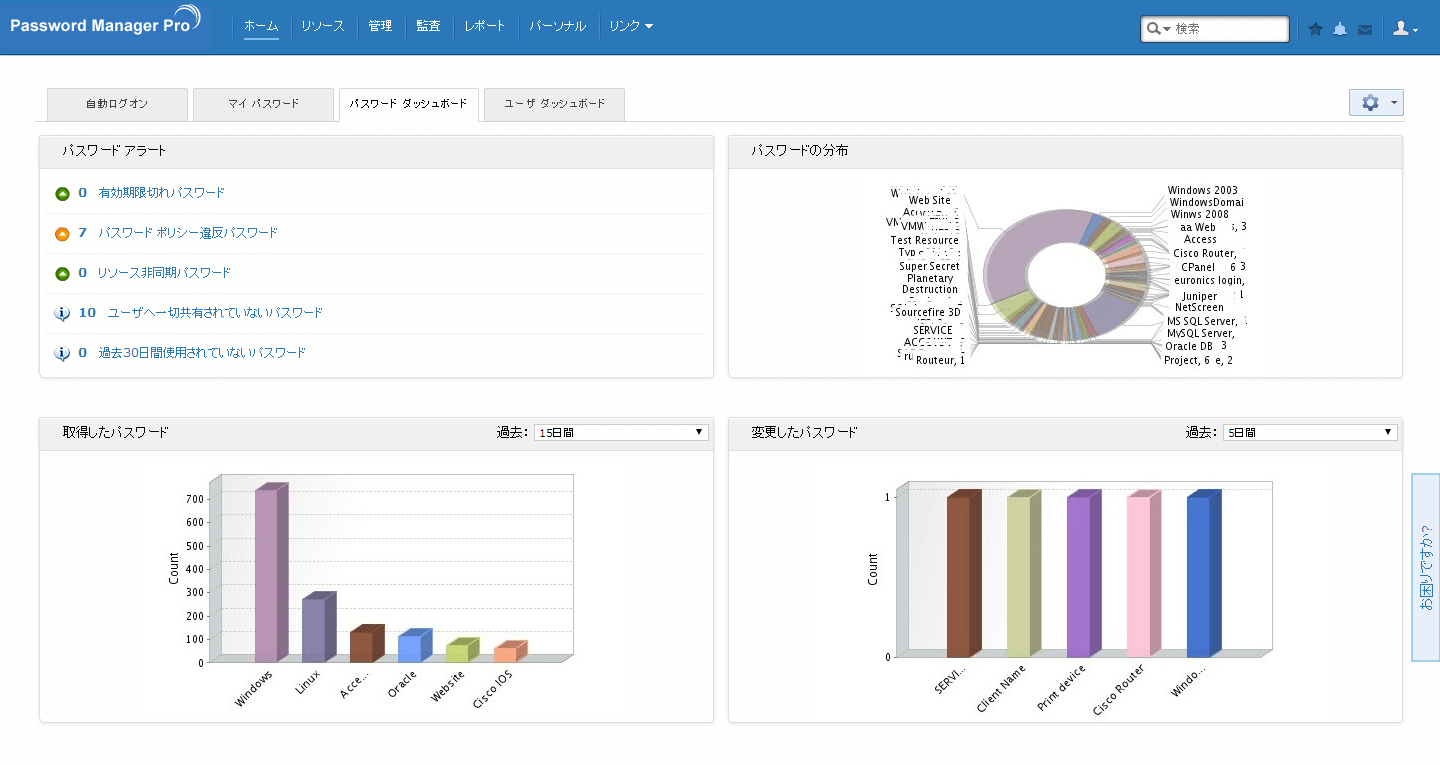The image size is (1440, 765).
Task: Click the pink Cisco Router bar
Action: click(x=1144, y=574)
